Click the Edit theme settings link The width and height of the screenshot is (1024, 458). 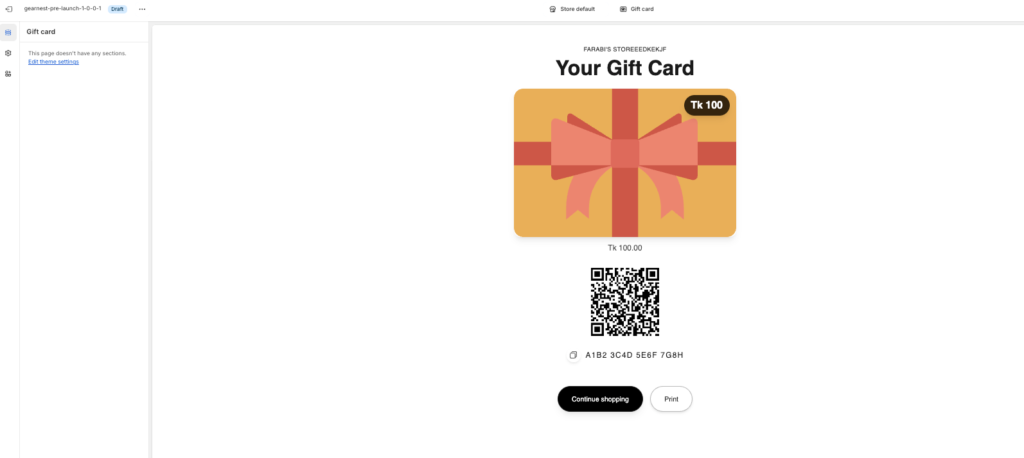[54, 61]
